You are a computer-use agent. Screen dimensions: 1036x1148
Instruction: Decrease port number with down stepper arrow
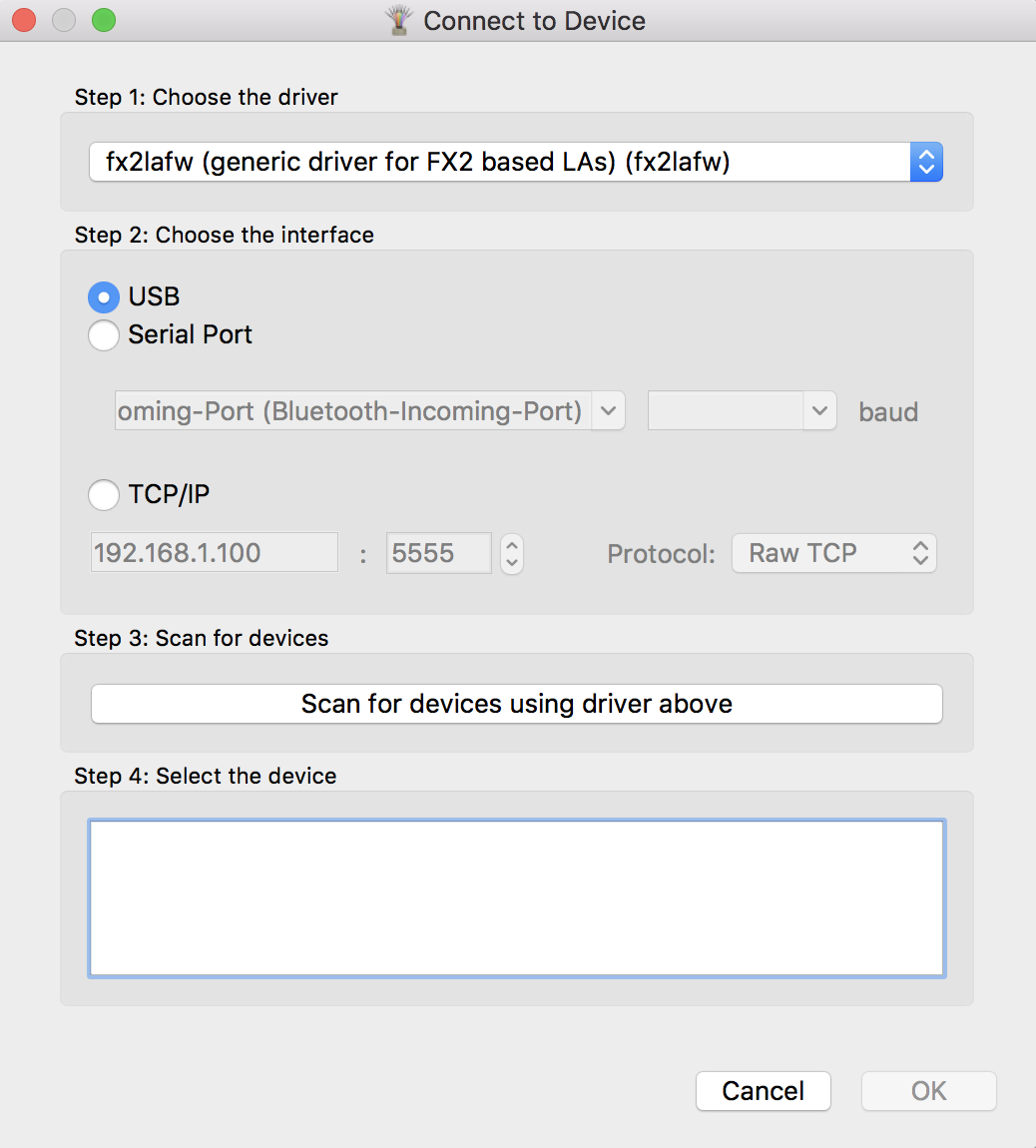pyautogui.click(x=512, y=562)
